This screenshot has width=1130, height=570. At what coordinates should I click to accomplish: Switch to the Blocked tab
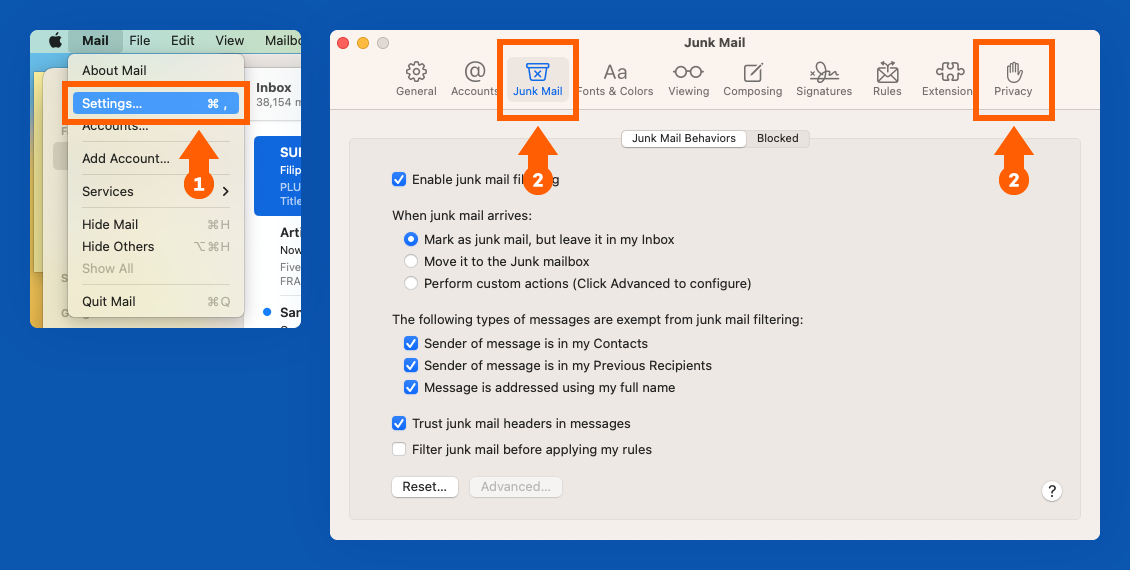pos(778,138)
